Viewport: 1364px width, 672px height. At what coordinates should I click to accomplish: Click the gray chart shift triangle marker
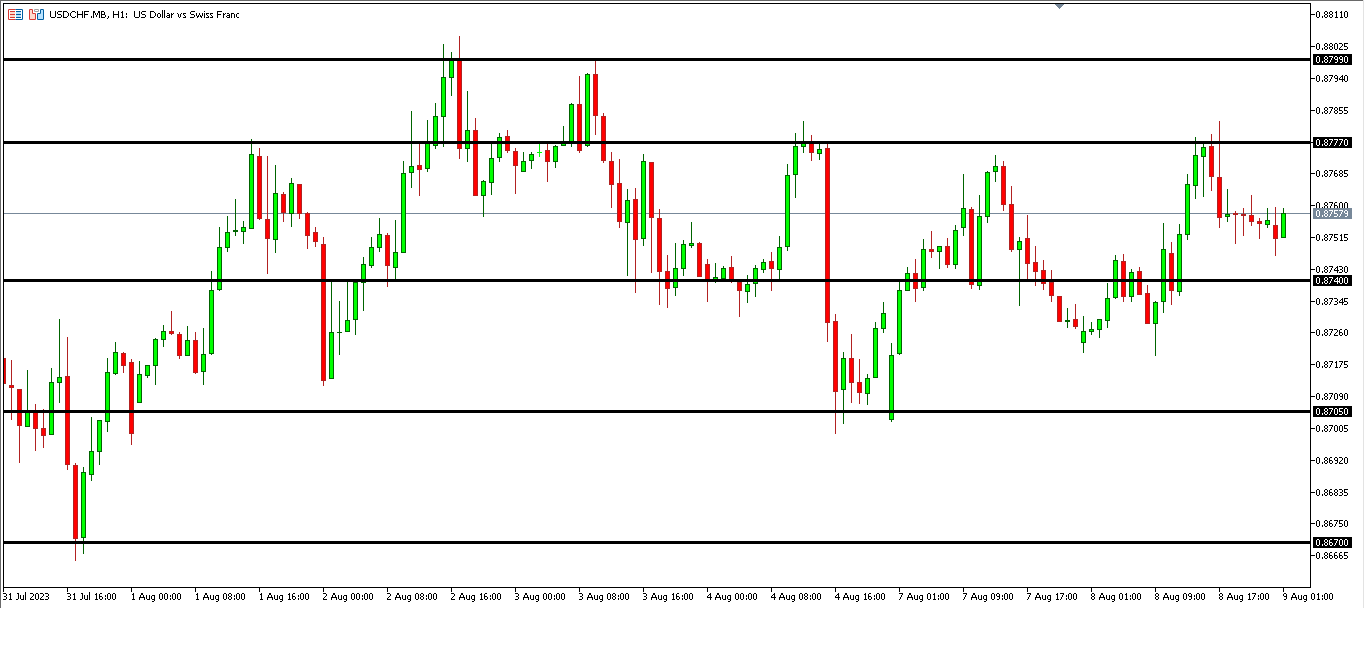click(1060, 6)
